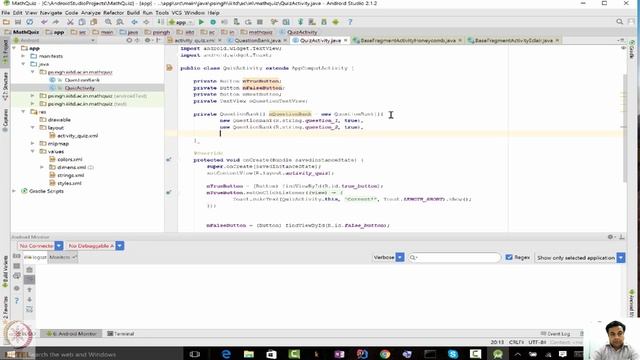
Task: Select strings.xml in project tree
Action: (x=70, y=175)
